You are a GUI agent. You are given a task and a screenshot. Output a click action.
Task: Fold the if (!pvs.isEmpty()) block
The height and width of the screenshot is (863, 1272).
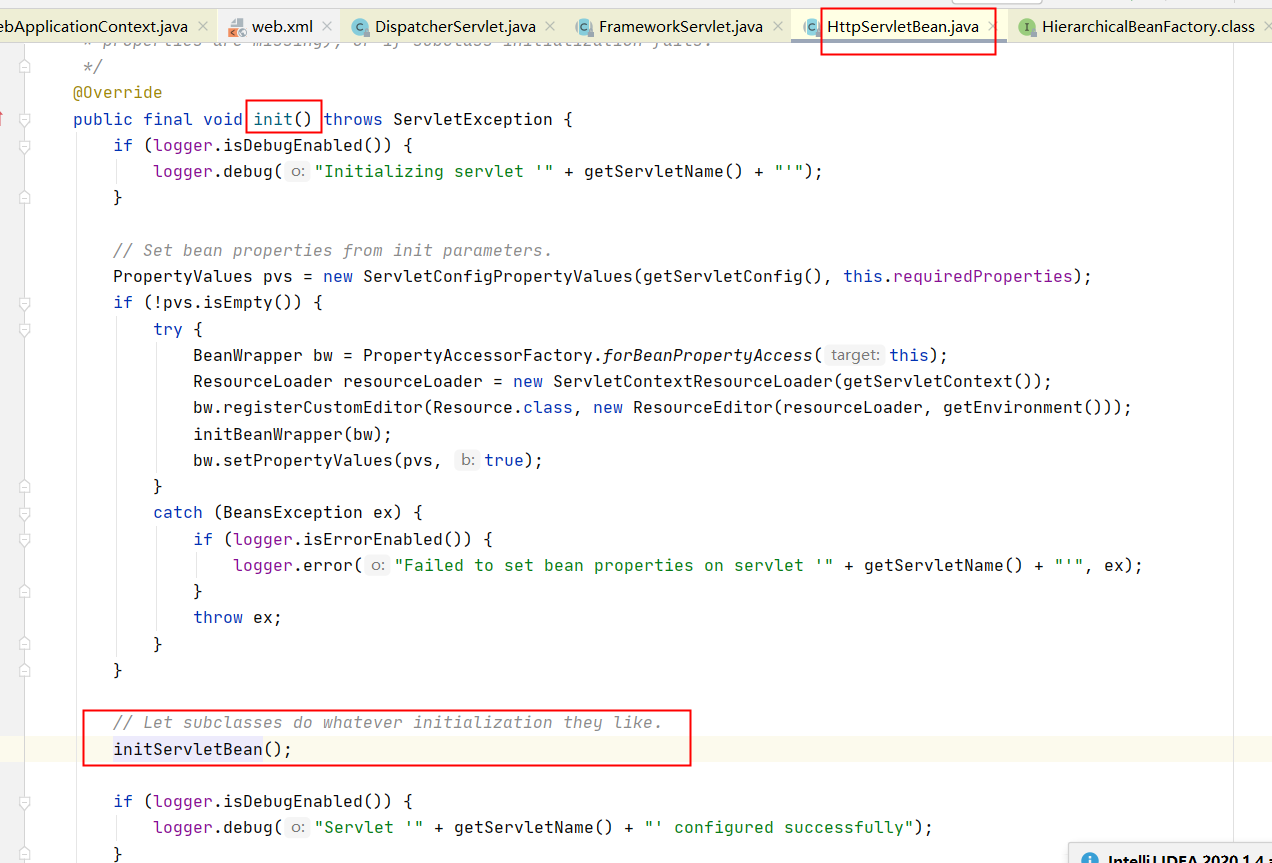(x=25, y=303)
